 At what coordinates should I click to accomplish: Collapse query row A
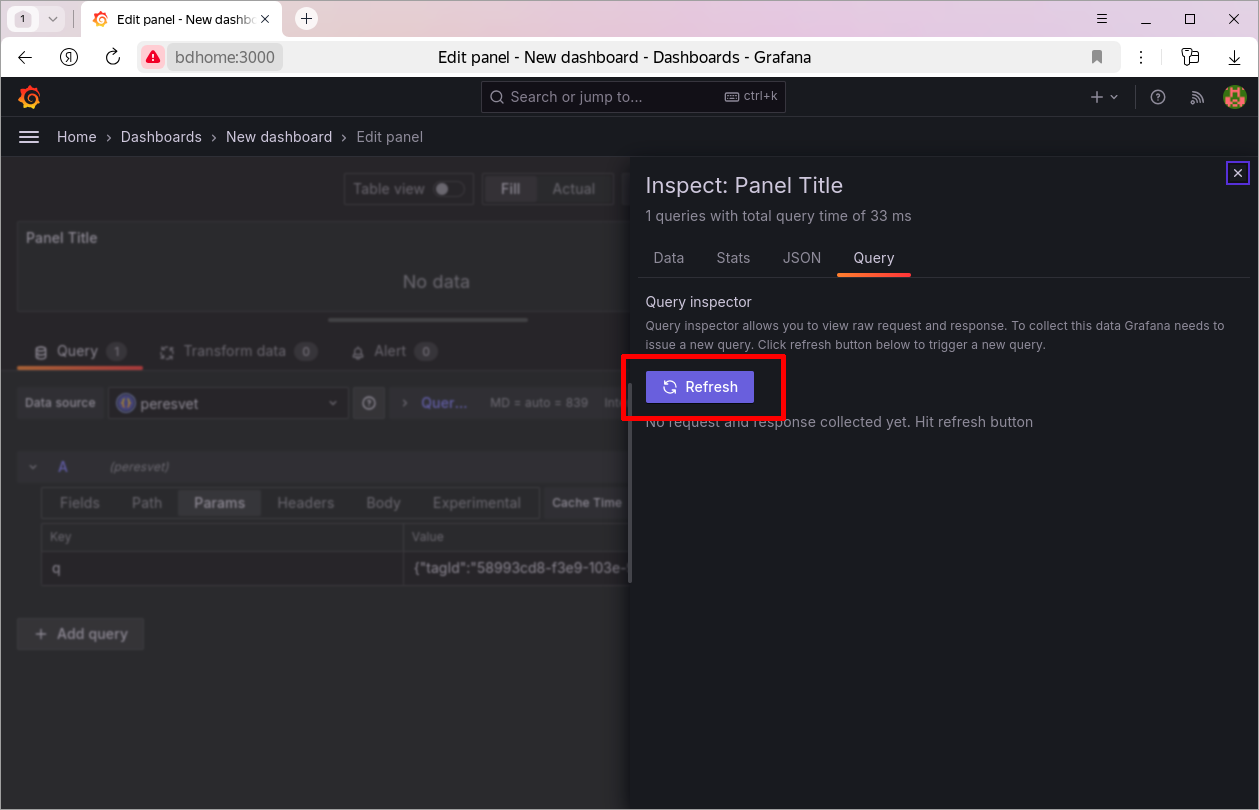(x=33, y=467)
